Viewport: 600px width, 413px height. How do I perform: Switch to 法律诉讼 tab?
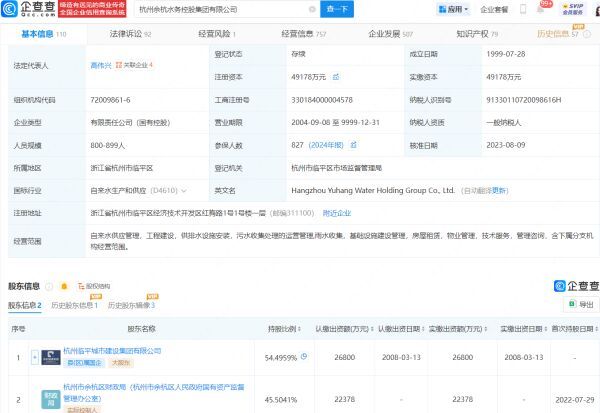click(130, 34)
